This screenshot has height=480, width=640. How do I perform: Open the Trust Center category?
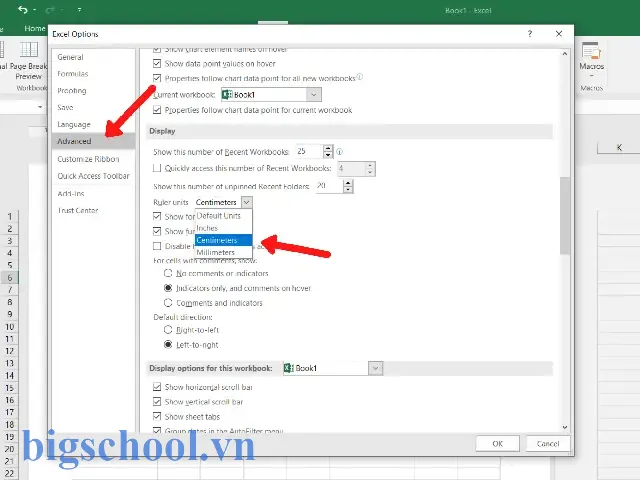(x=93, y=210)
